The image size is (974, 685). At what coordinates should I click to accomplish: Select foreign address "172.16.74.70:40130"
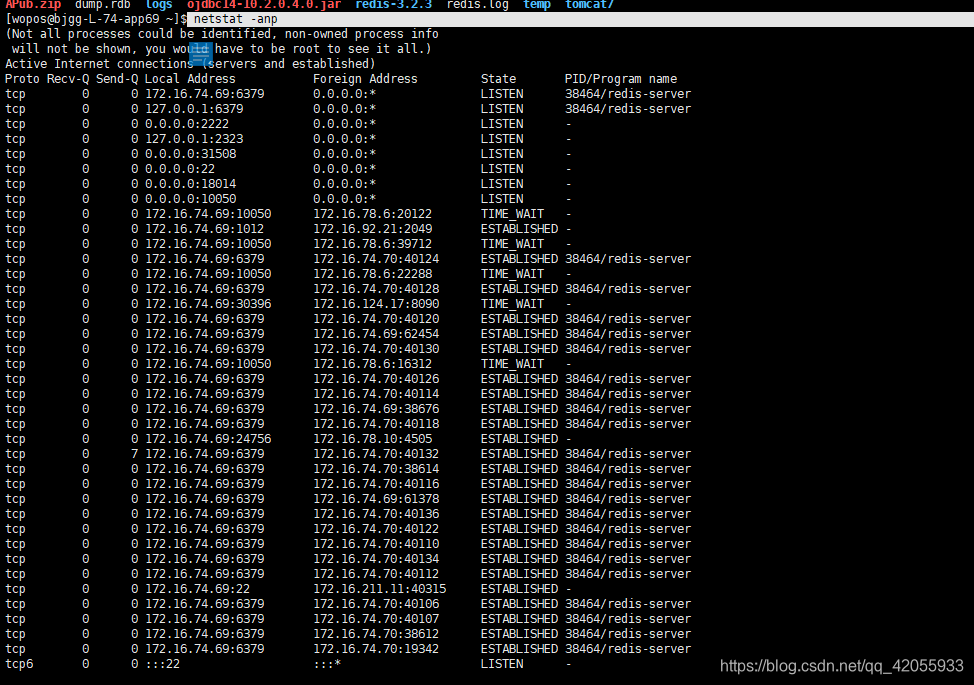click(376, 349)
